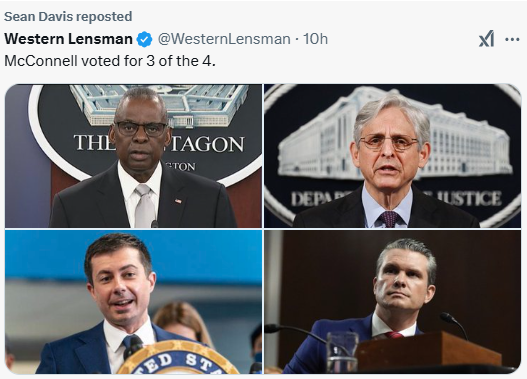Image resolution: width=527 pixels, height=379 pixels.
Task: Open Grok actions icon on the post
Action: coord(486,39)
